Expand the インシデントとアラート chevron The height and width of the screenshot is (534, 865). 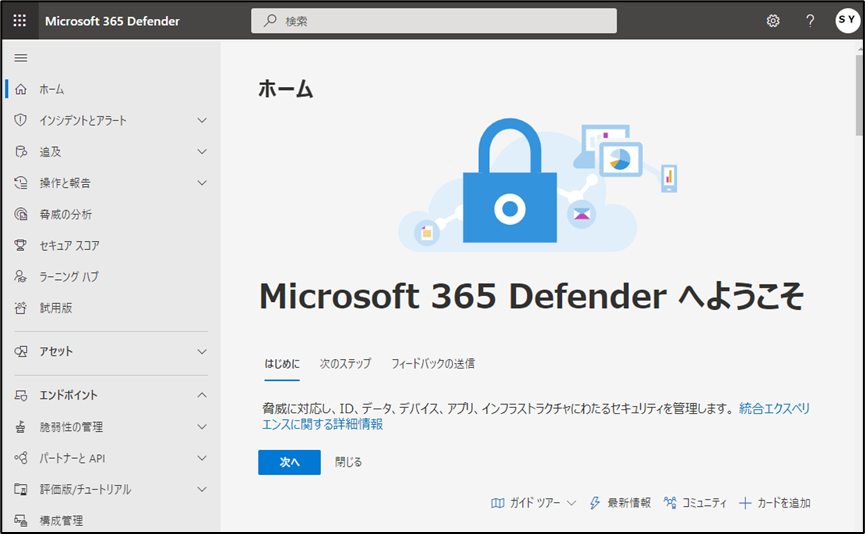tap(202, 120)
